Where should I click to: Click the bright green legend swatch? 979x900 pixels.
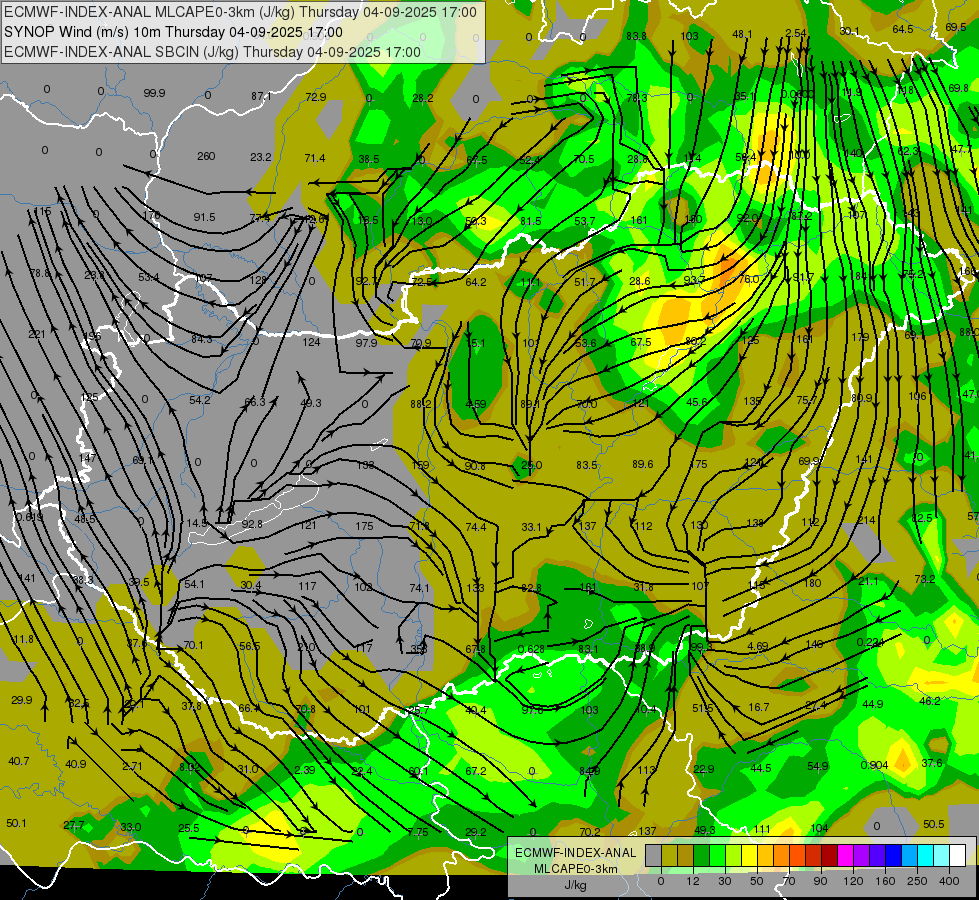717,855
